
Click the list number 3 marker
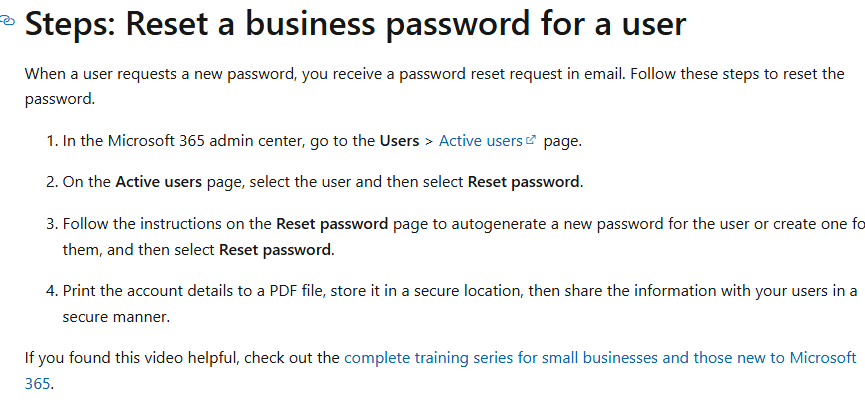pyautogui.click(x=52, y=224)
